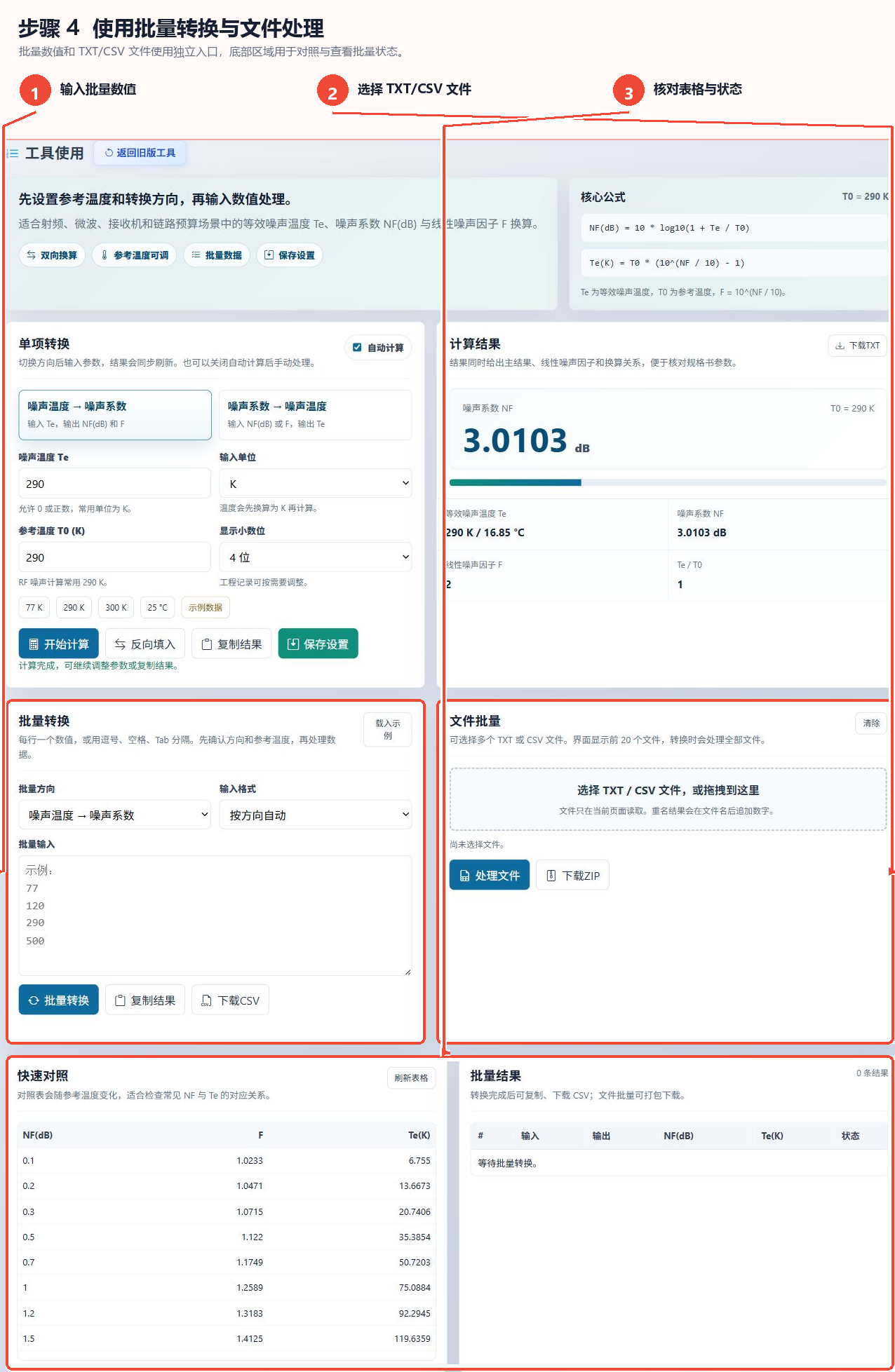Click the 选择 TXT / CSV 文件 drop zone

click(668, 799)
